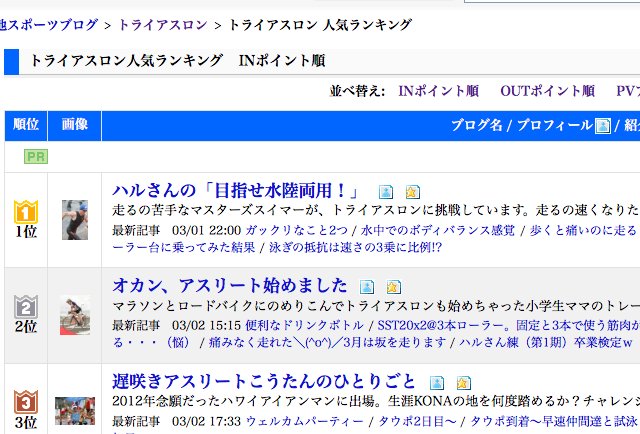Open blog title ハルさんの「目指せ水陸両用！」

click(x=235, y=190)
